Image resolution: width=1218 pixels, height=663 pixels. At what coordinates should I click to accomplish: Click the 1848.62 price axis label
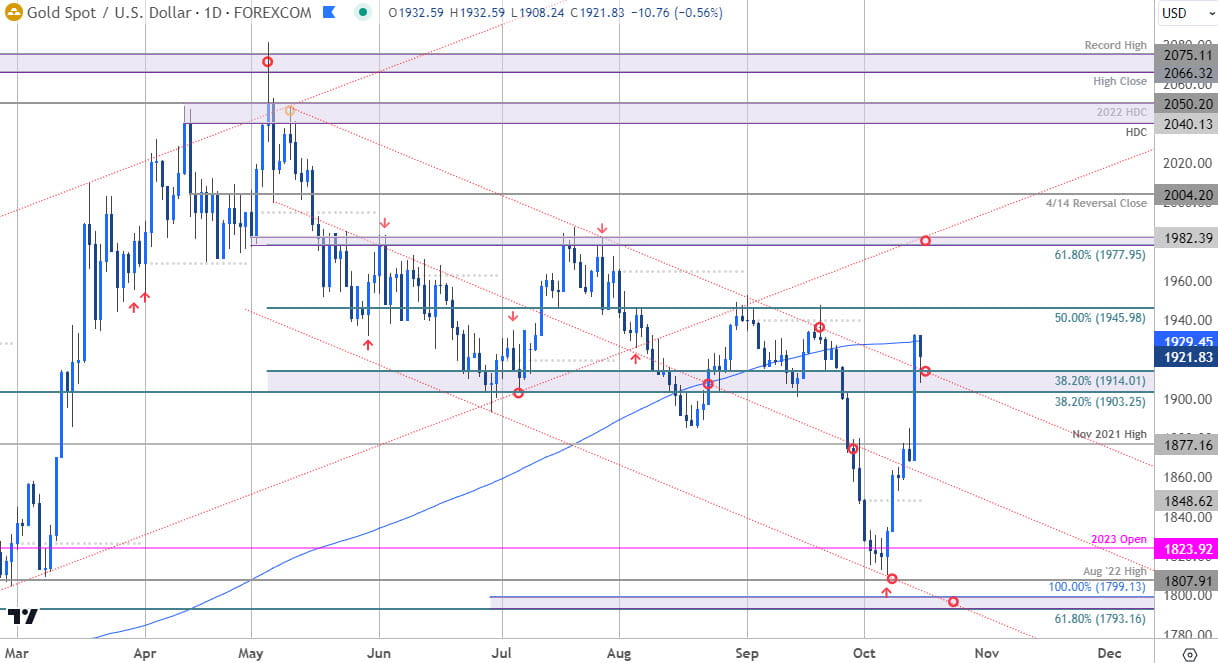click(1185, 499)
